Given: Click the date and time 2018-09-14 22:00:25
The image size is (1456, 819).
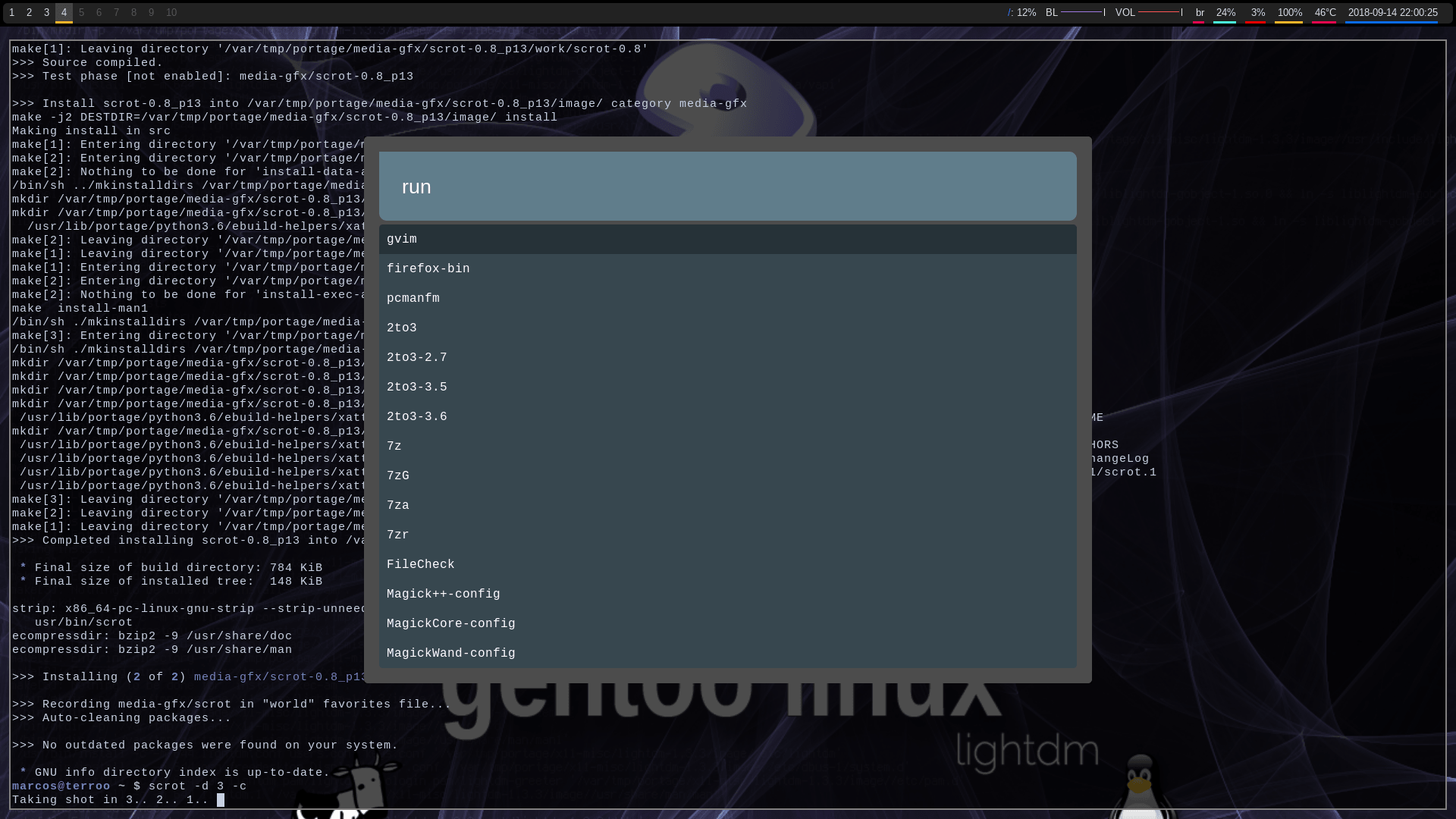Looking at the screenshot, I should 1392,12.
